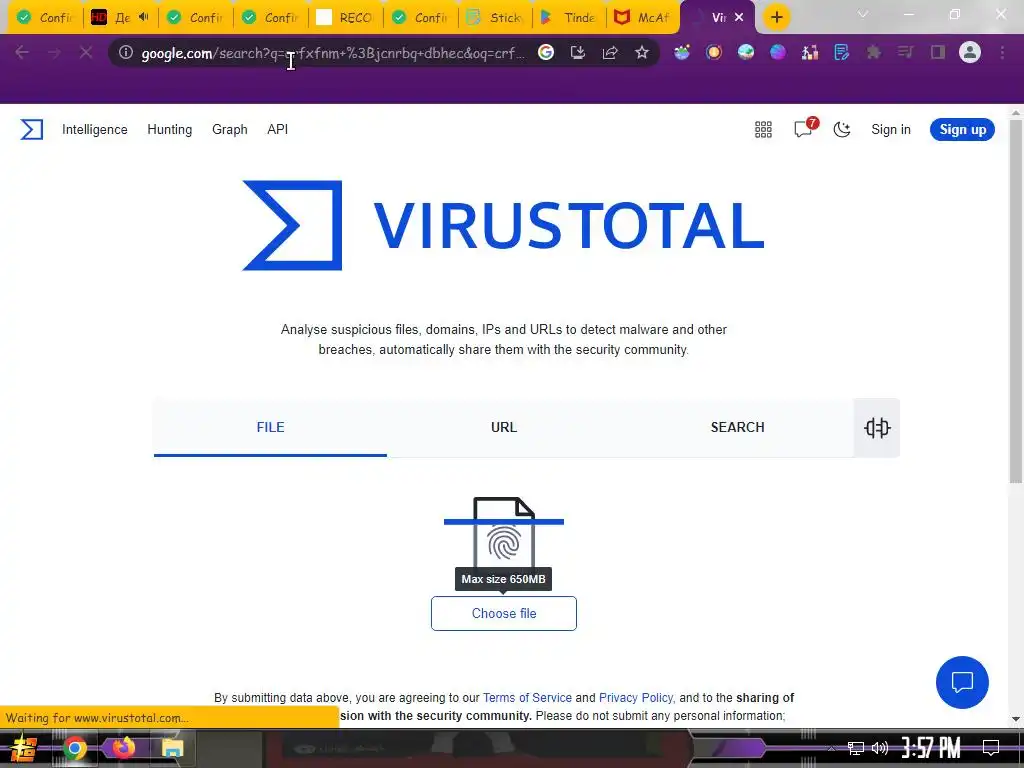Screen dimensions: 1024x768
Task: Click the Google icon in address bar
Action: [546, 52]
